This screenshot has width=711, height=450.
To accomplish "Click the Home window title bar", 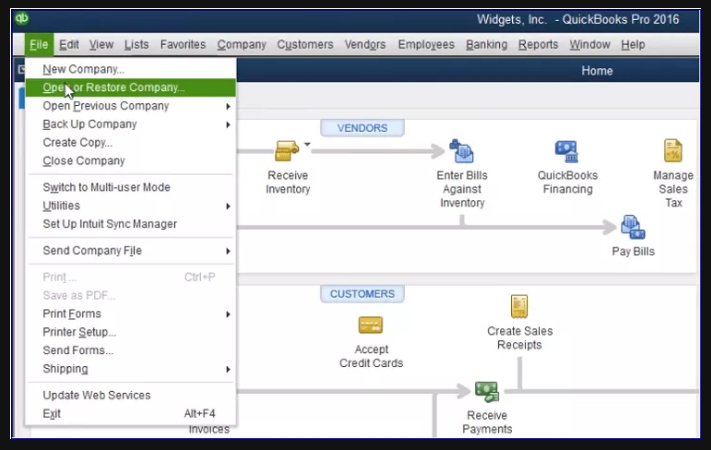I will click(x=468, y=71).
